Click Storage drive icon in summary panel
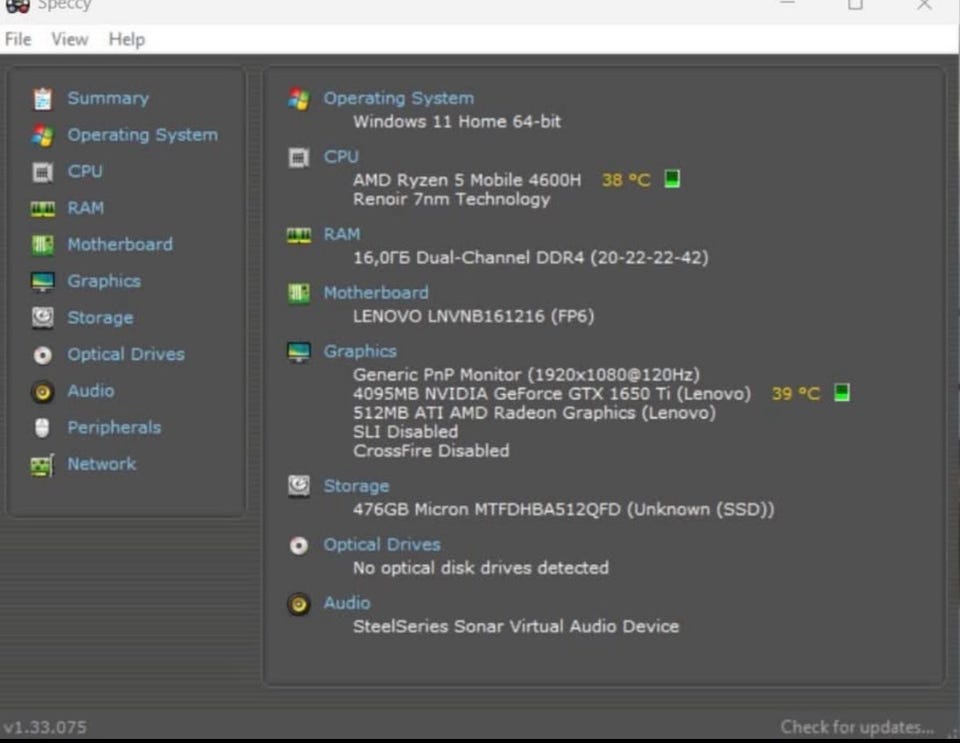 299,487
